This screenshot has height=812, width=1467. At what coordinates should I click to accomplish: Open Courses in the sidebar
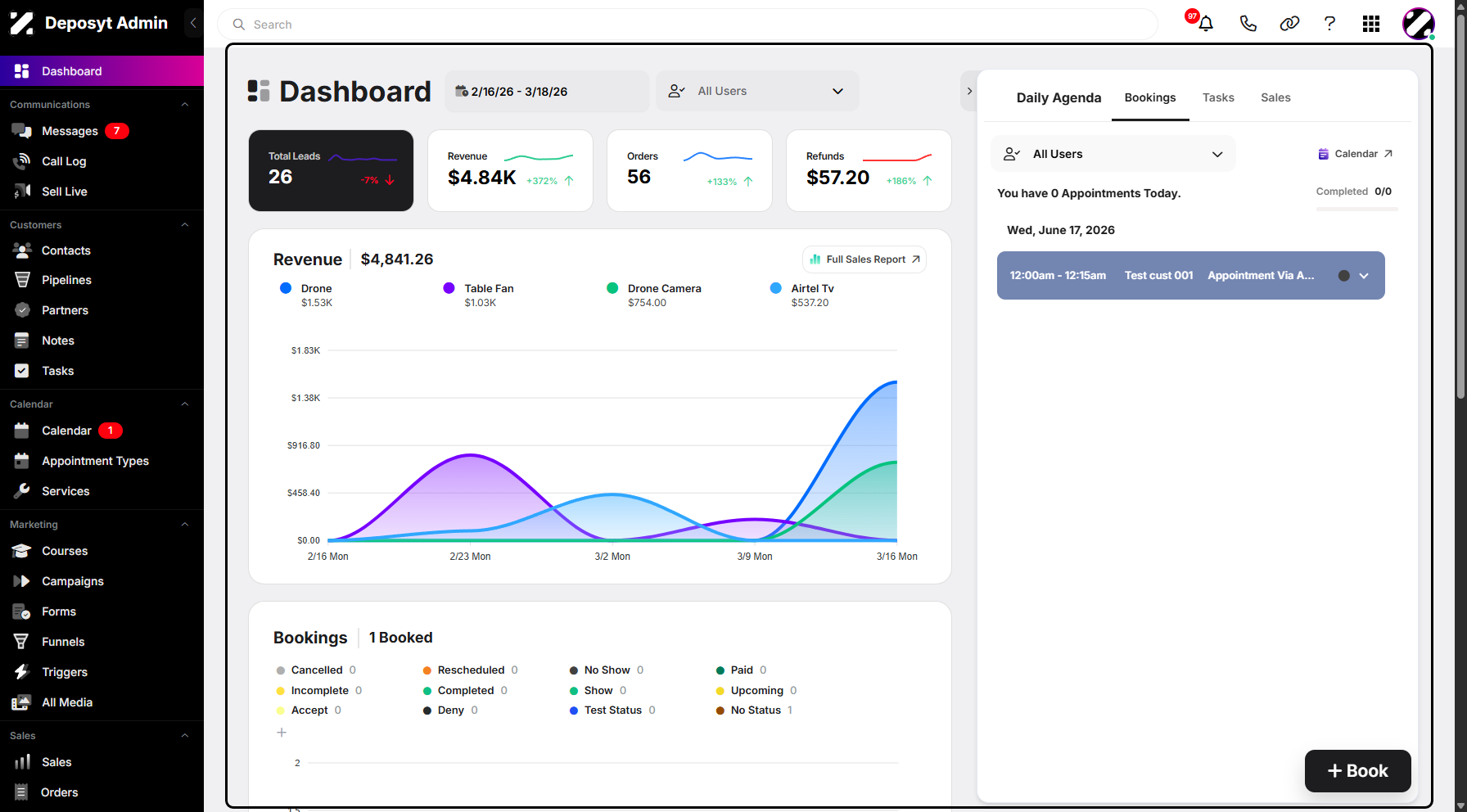coord(102,551)
